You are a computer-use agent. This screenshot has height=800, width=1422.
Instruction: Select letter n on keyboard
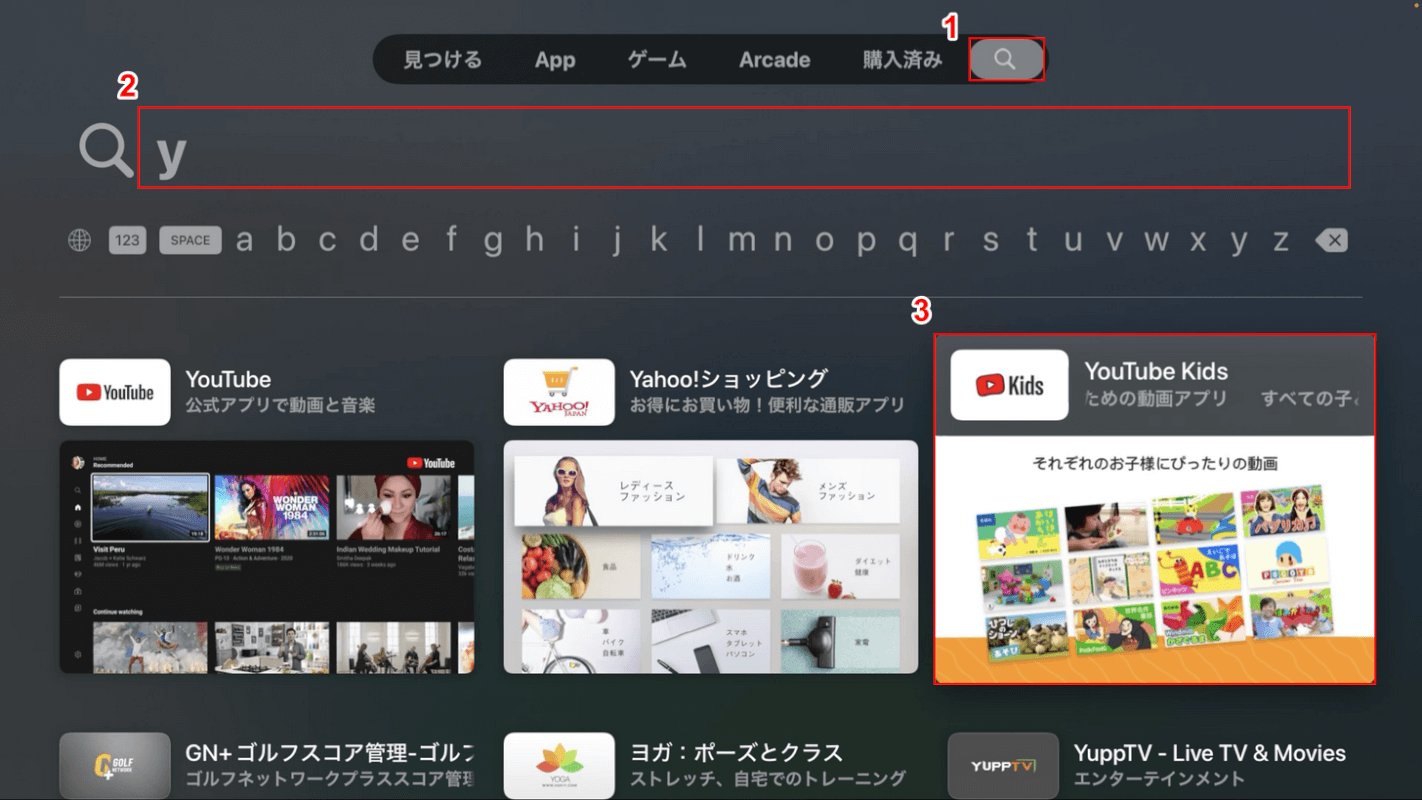pyautogui.click(x=783, y=241)
